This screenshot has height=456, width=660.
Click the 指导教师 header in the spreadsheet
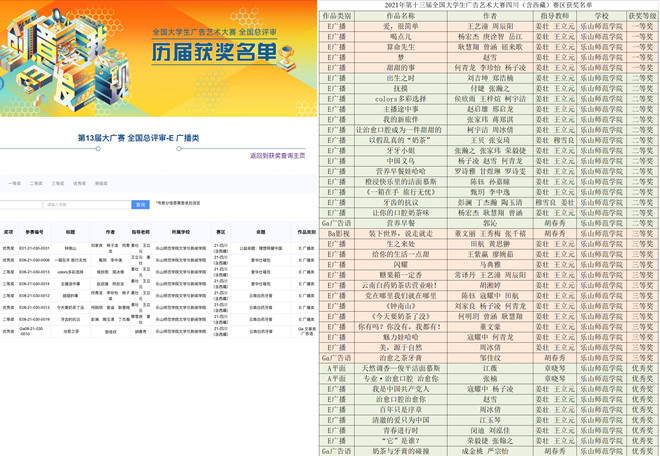coord(554,16)
